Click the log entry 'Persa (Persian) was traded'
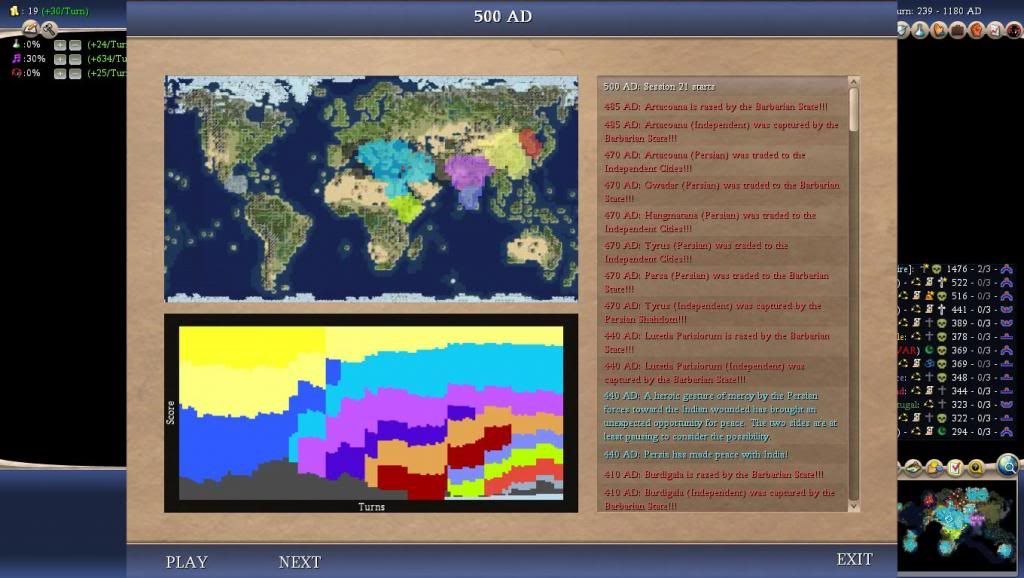 point(716,282)
